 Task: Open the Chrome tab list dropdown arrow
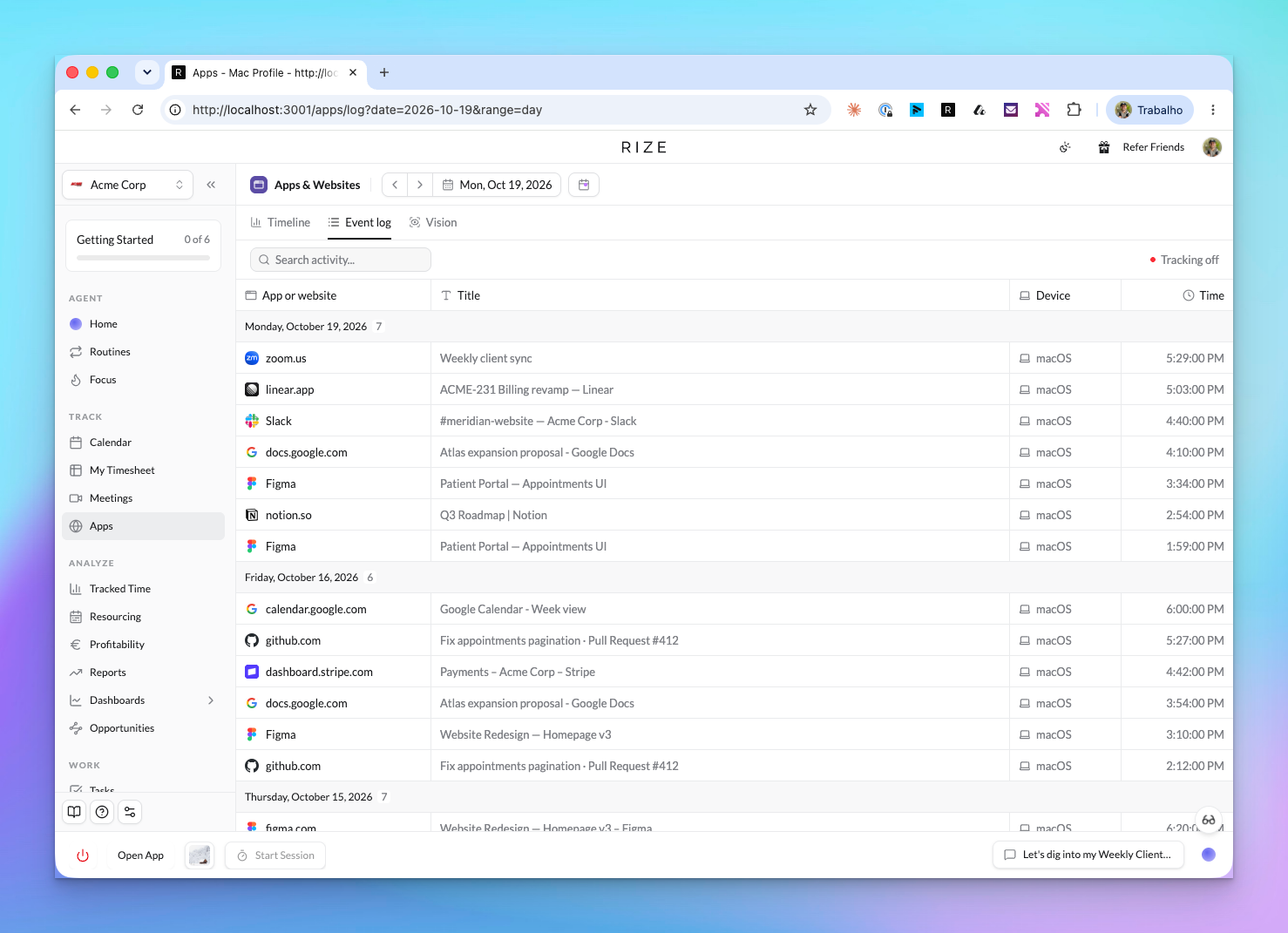click(147, 72)
